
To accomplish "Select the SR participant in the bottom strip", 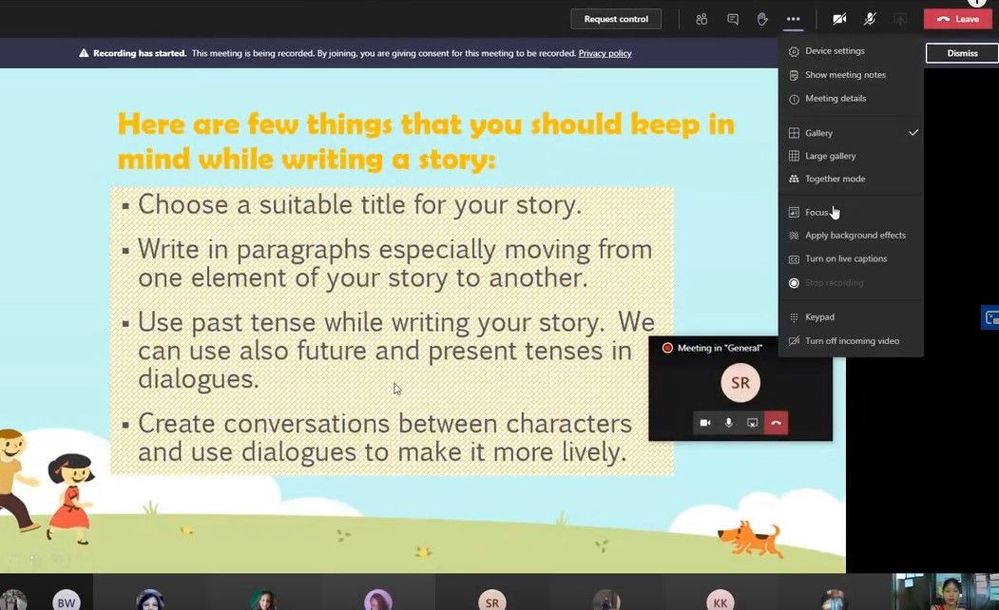I will [492, 602].
